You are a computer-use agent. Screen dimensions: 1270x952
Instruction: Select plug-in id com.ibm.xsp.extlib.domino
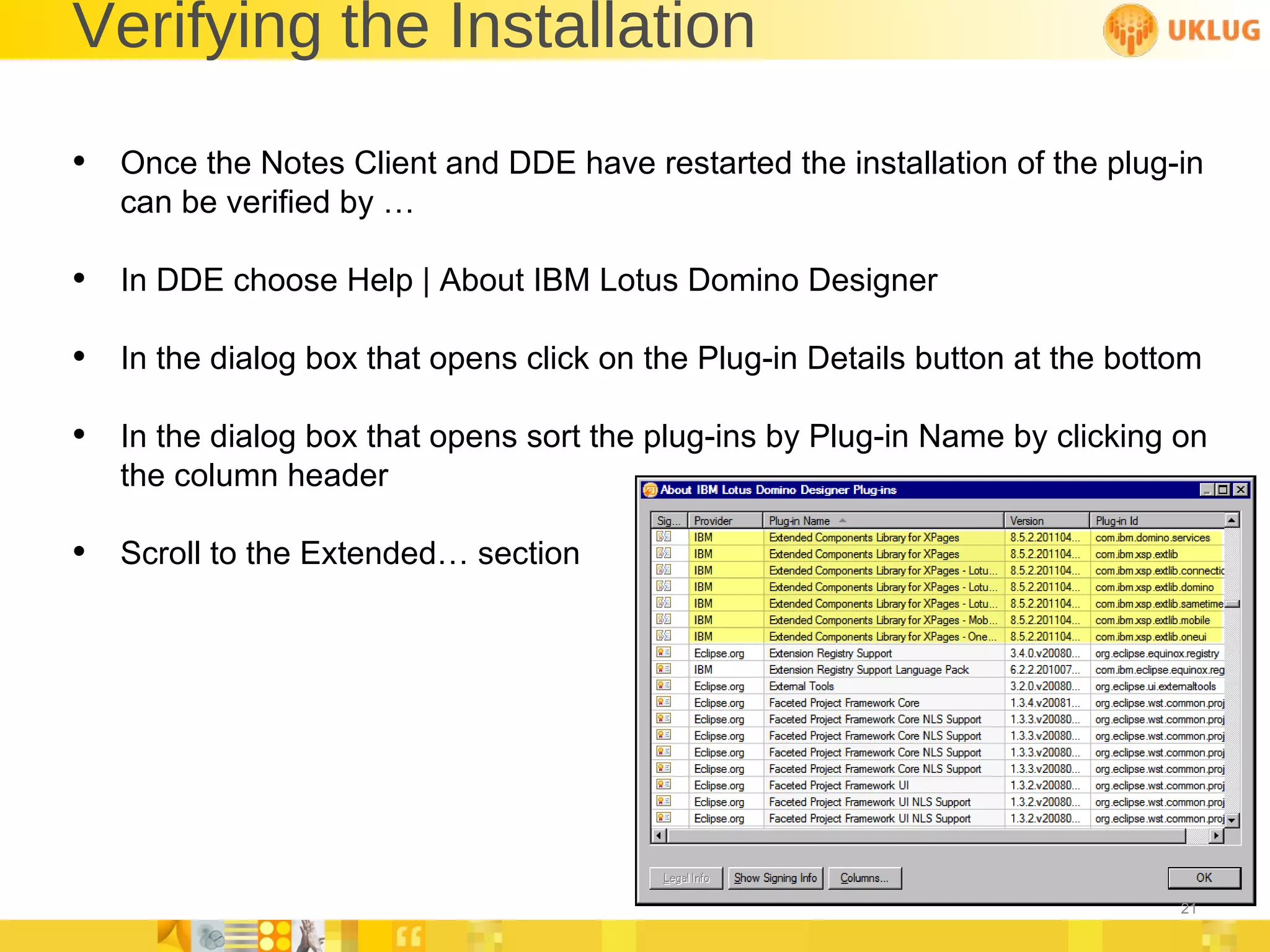pos(1155,587)
